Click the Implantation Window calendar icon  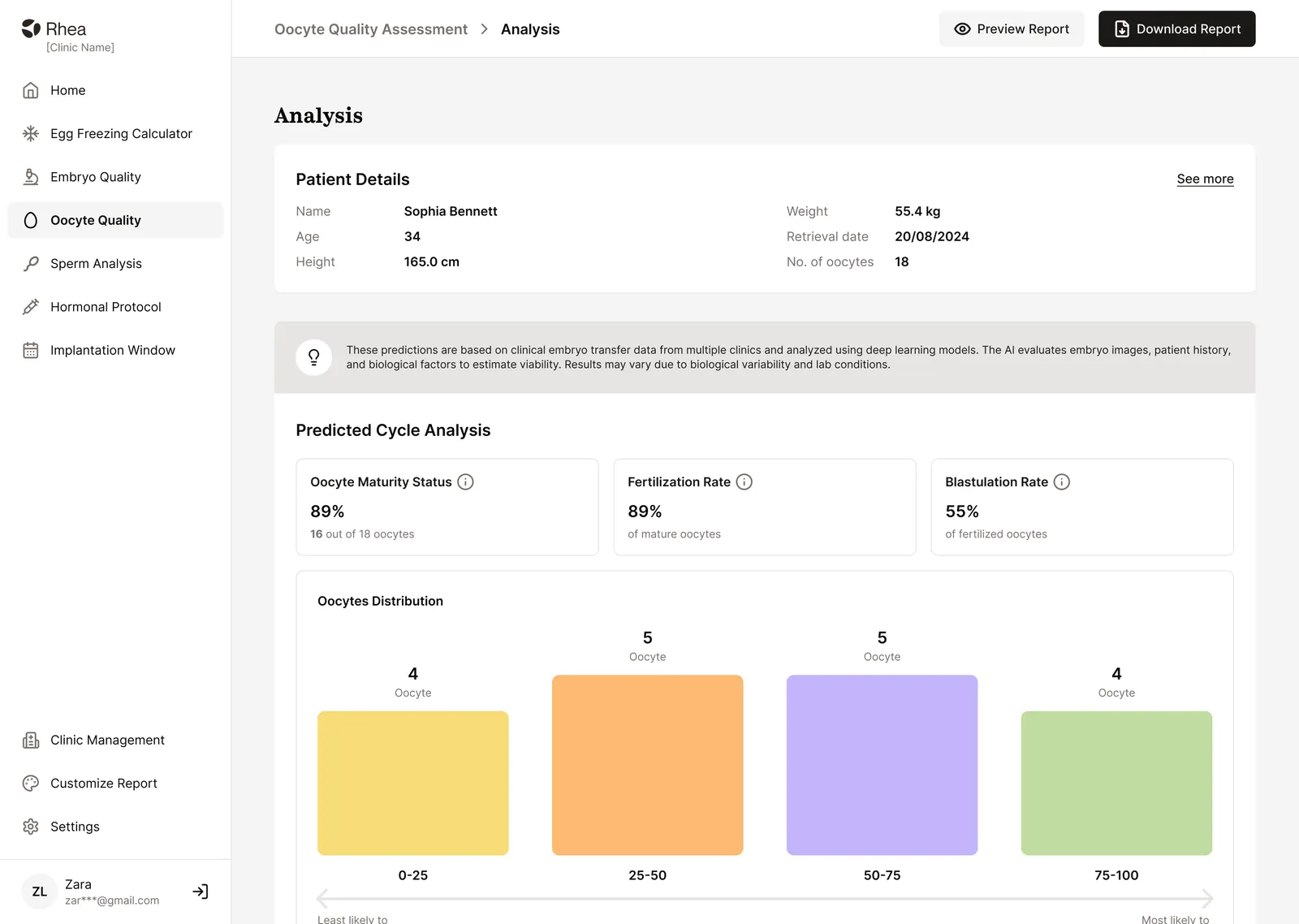pos(31,350)
